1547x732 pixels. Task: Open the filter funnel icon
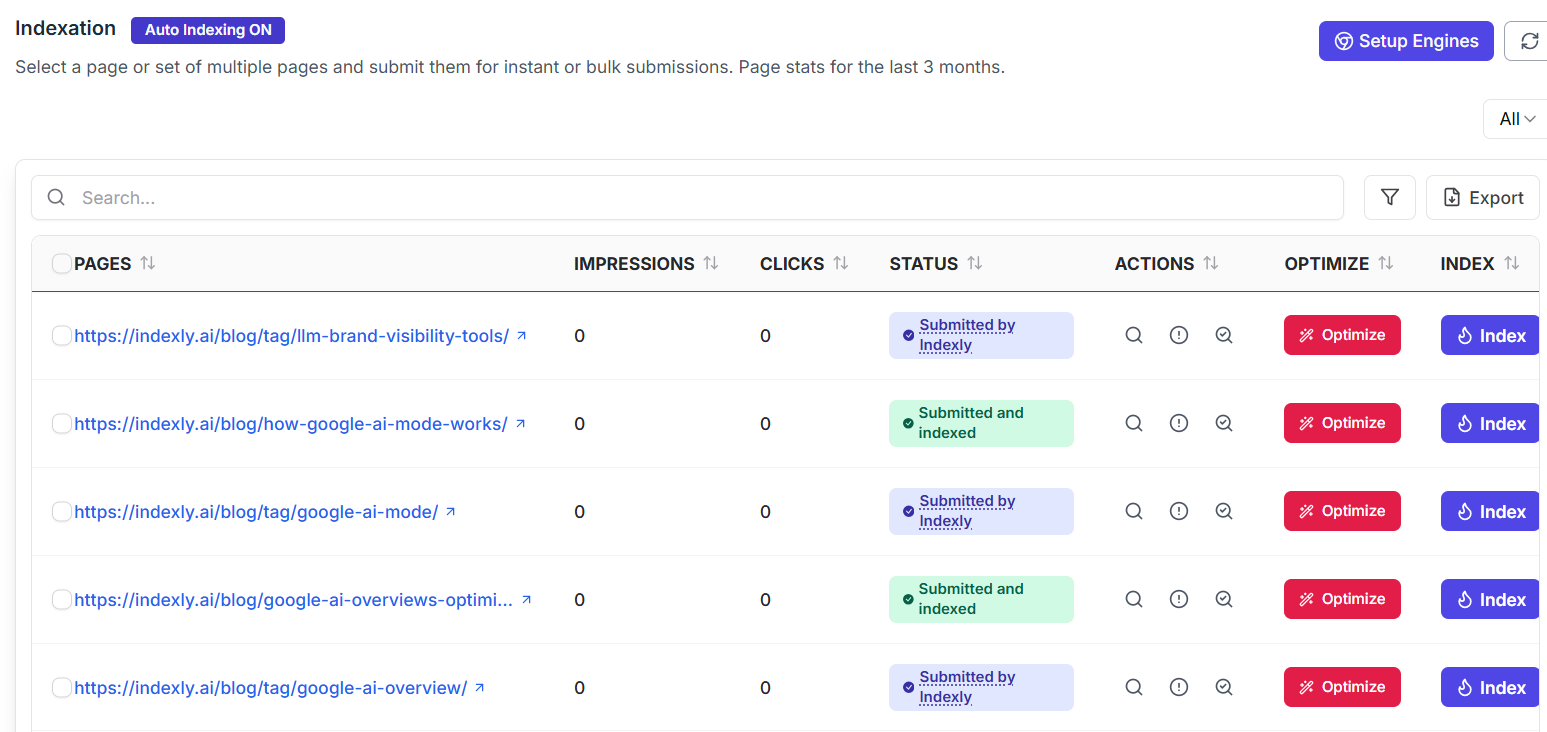pos(1389,198)
